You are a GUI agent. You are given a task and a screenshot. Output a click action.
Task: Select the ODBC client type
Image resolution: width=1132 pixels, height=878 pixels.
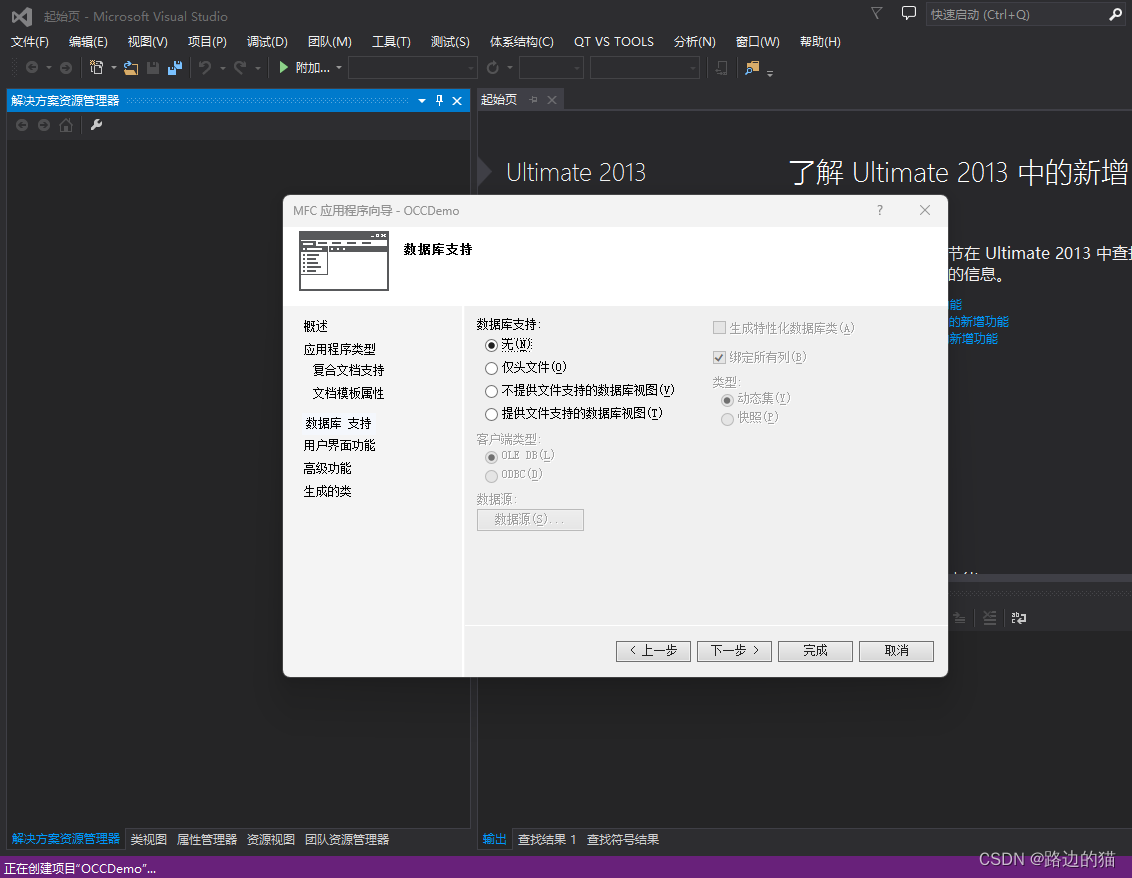(514, 474)
